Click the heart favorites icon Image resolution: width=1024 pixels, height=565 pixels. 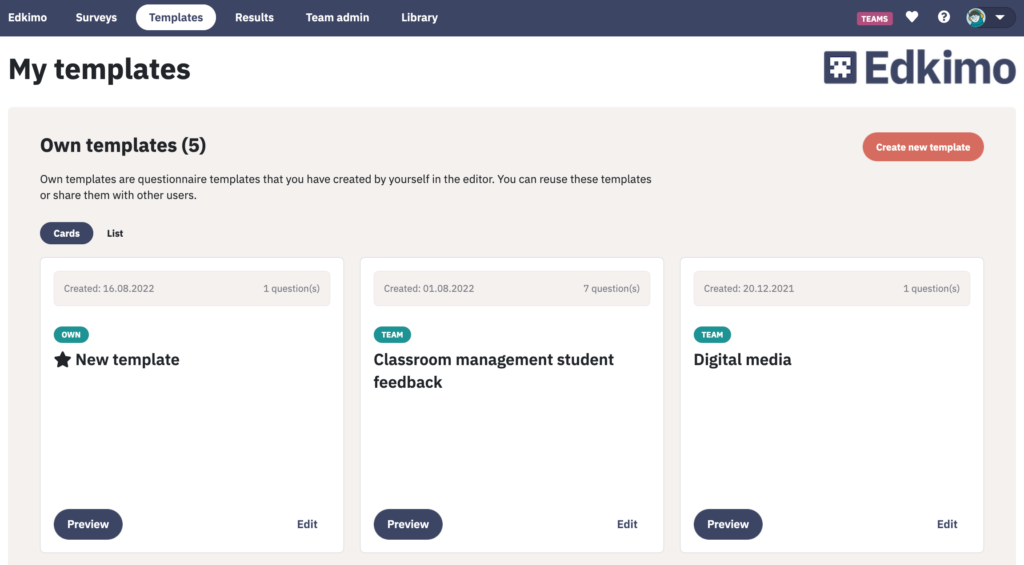tap(912, 18)
